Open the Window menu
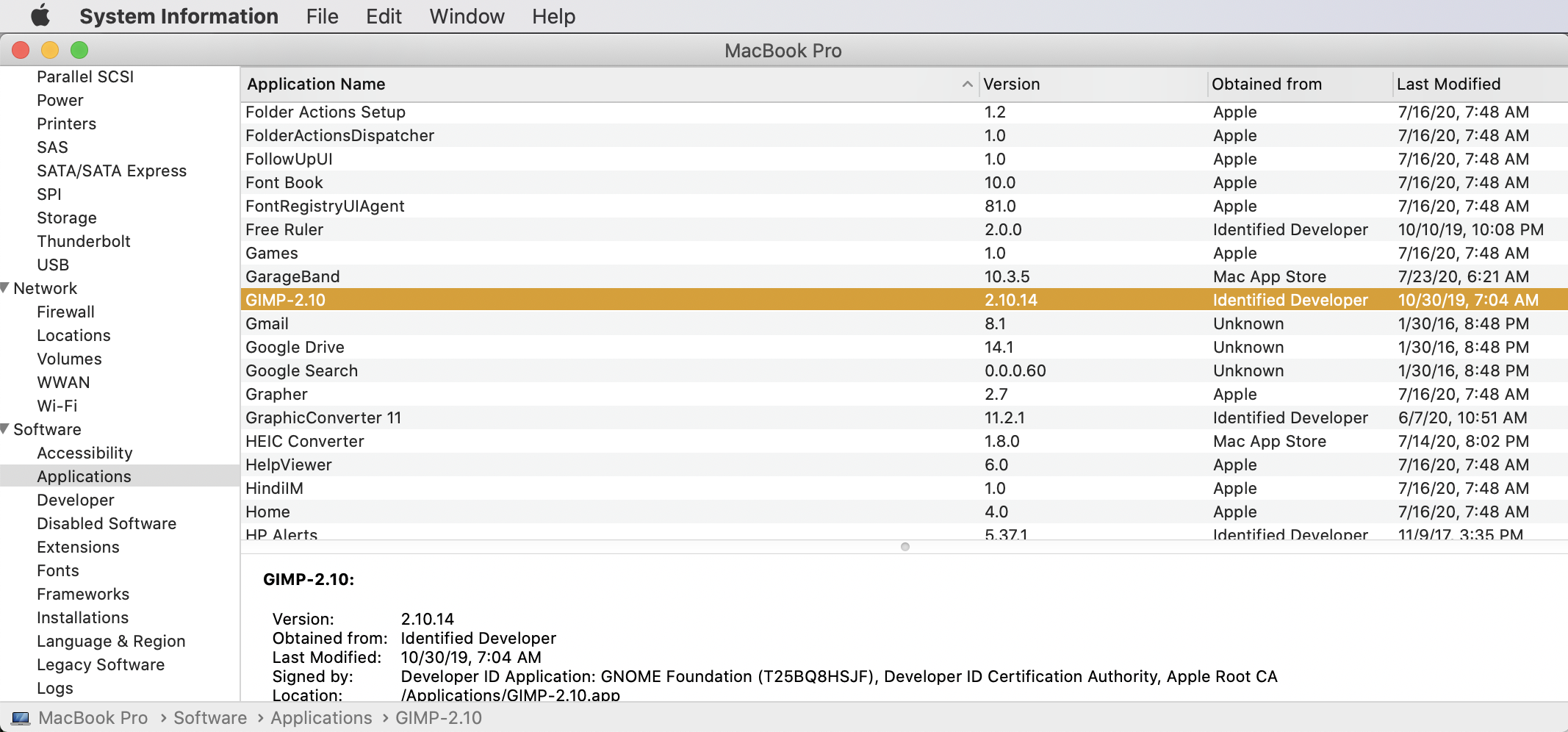This screenshot has width=1568, height=732. click(x=467, y=16)
